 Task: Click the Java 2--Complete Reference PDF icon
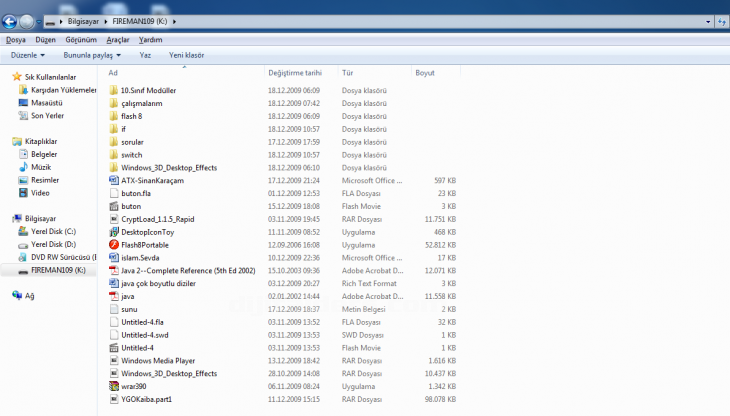point(113,271)
